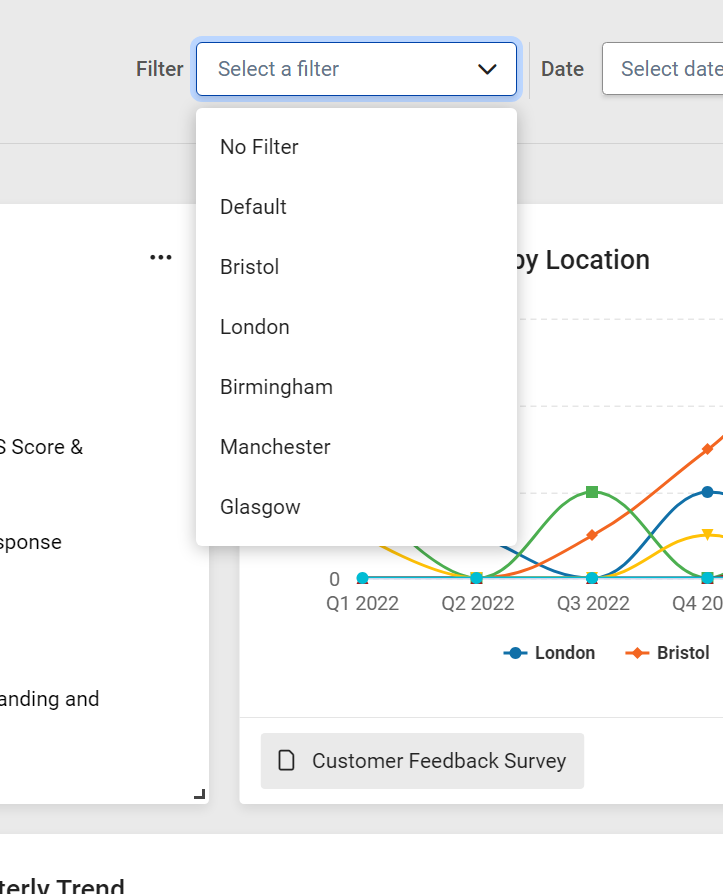Select Glasgow in the filter dropdown
This screenshot has width=723, height=894.
(x=261, y=507)
